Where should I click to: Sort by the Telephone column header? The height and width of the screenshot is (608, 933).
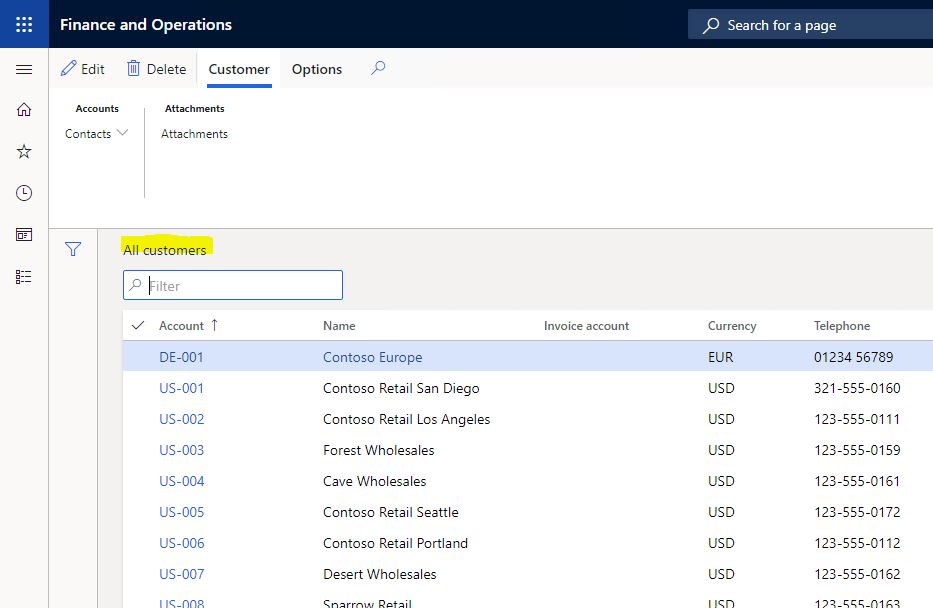click(842, 325)
